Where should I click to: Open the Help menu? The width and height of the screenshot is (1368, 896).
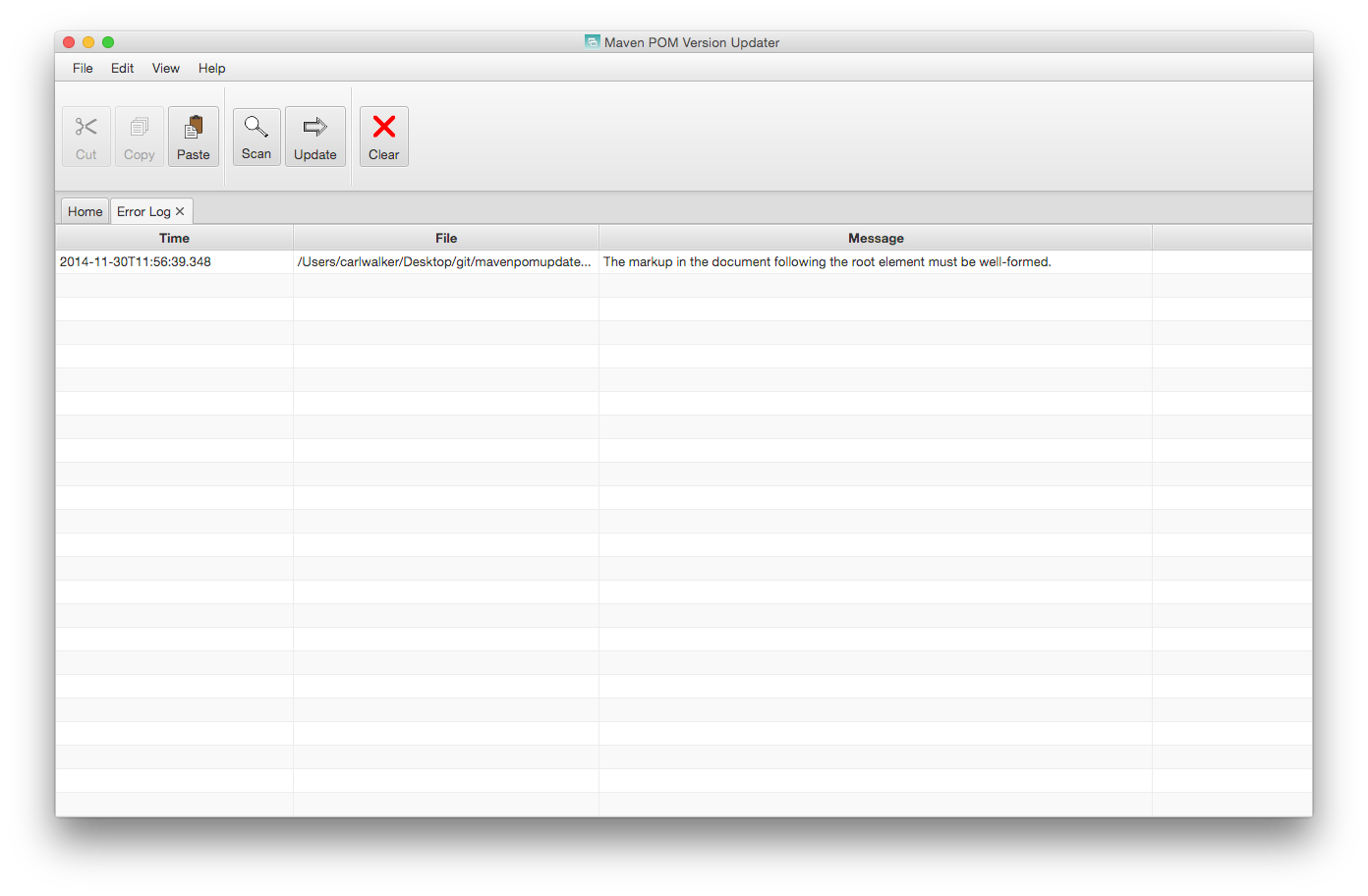pyautogui.click(x=211, y=68)
